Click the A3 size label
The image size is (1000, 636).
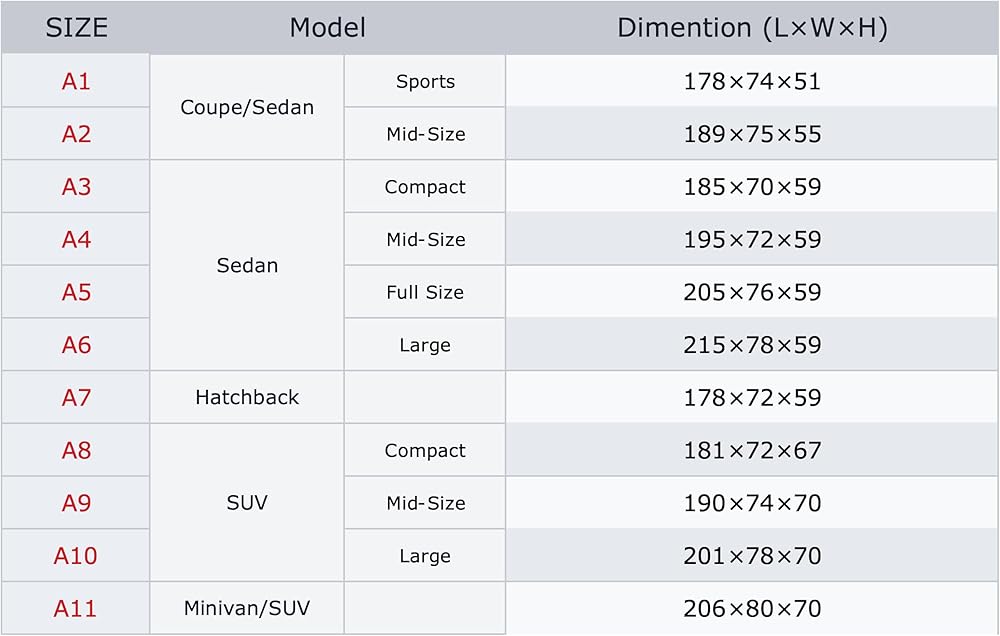click(x=76, y=187)
